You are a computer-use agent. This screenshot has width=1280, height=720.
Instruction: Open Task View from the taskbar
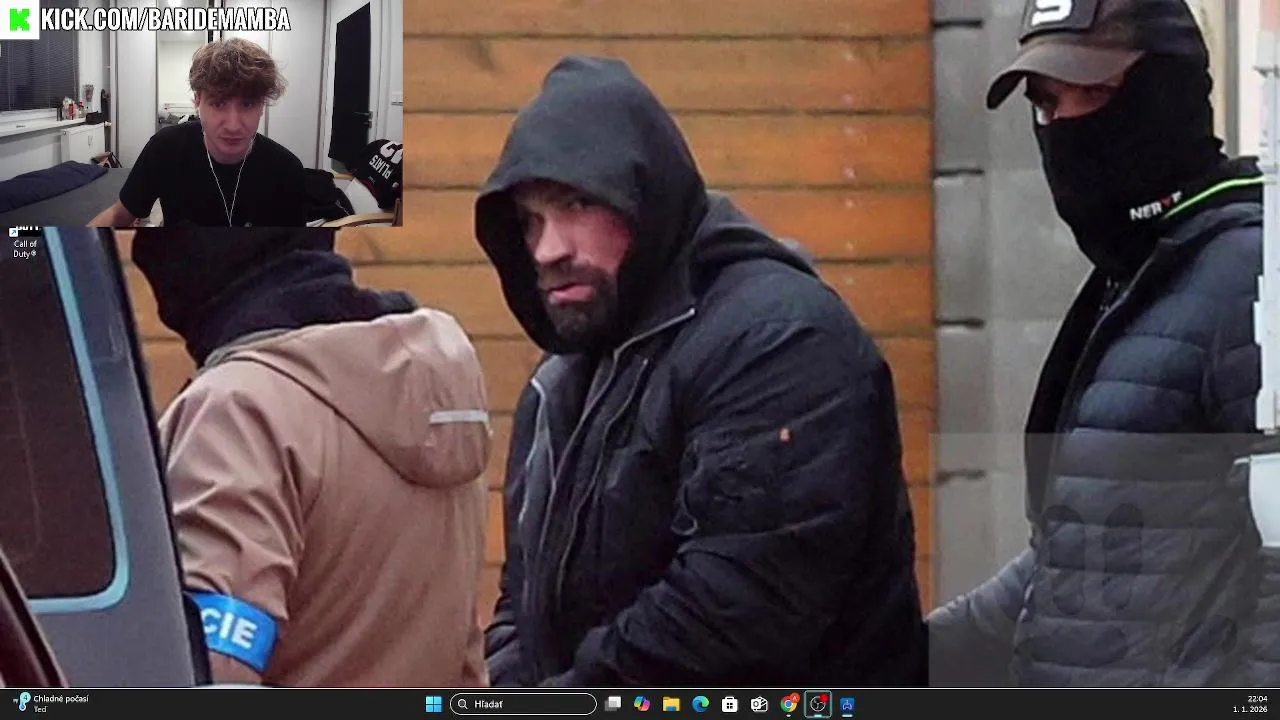(613, 704)
